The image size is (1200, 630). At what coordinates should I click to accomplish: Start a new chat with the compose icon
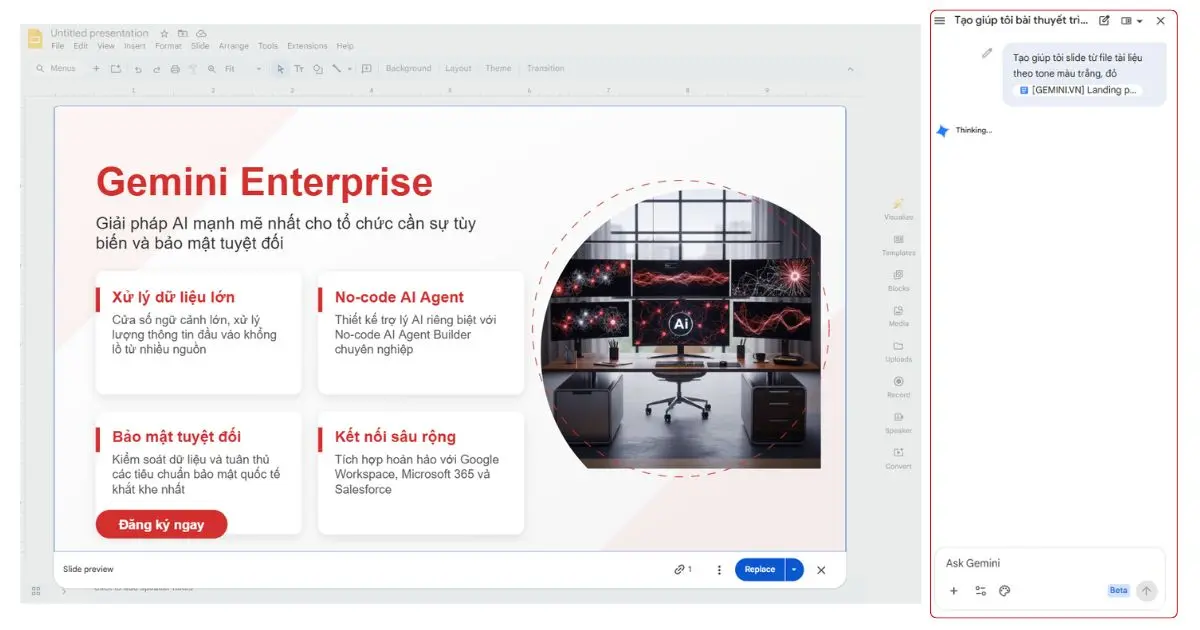1104,20
